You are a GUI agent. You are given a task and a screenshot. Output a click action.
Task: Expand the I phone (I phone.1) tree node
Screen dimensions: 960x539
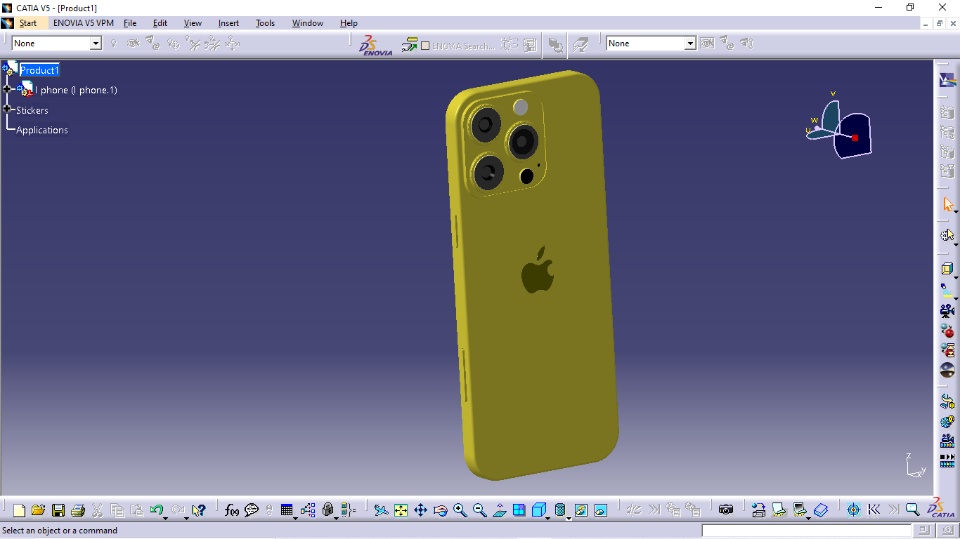[8, 89]
